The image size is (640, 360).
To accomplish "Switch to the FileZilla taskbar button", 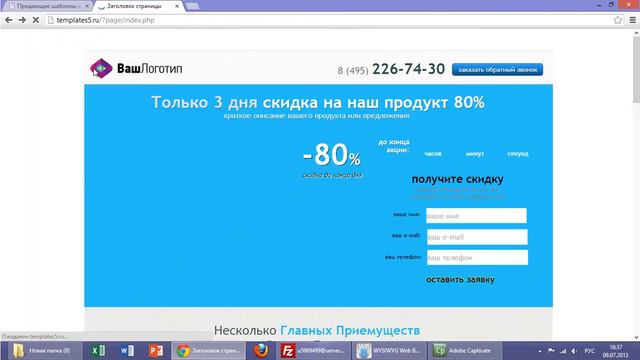I will pyautogui.click(x=314, y=351).
